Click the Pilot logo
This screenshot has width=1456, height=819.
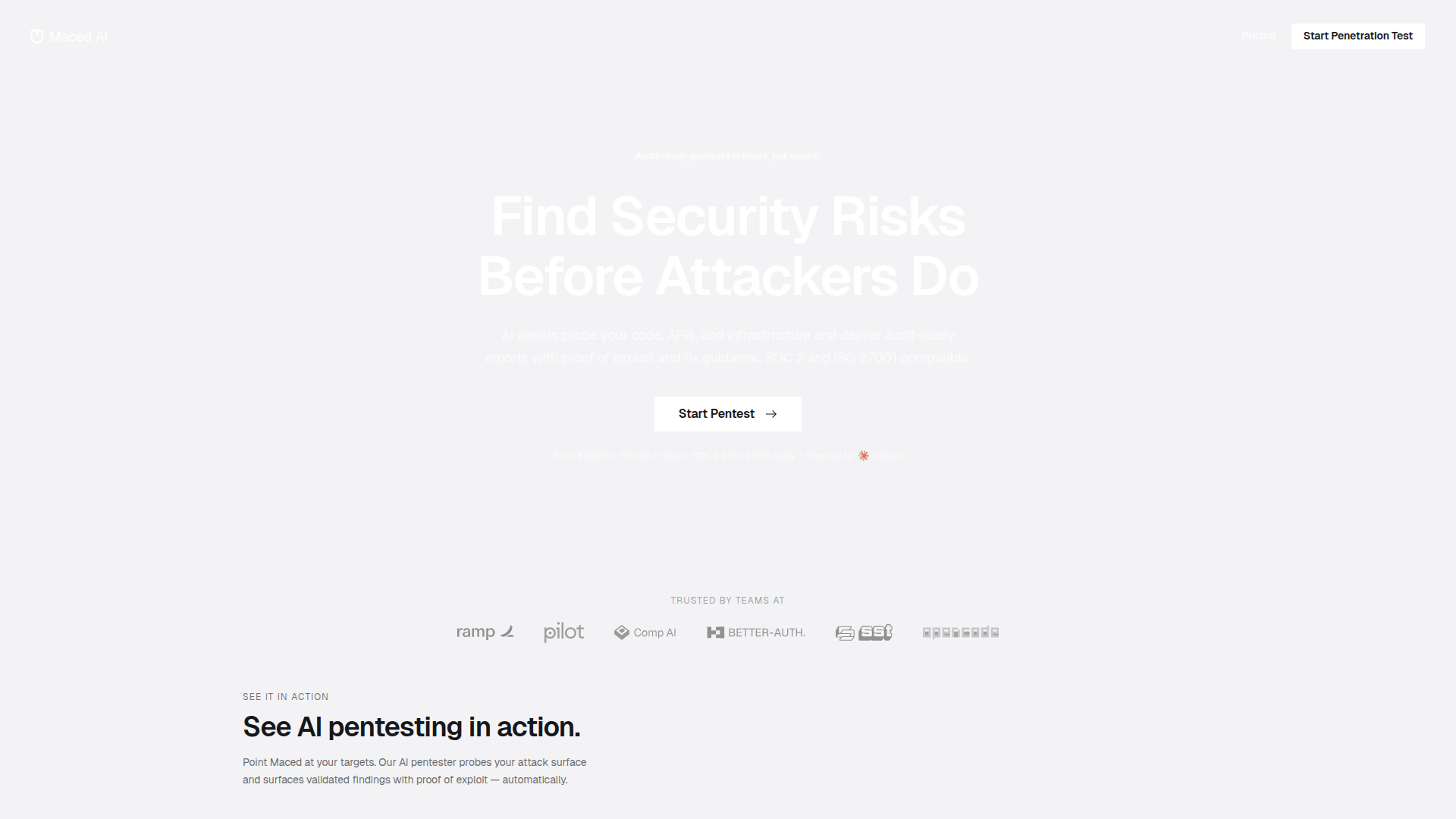click(563, 632)
